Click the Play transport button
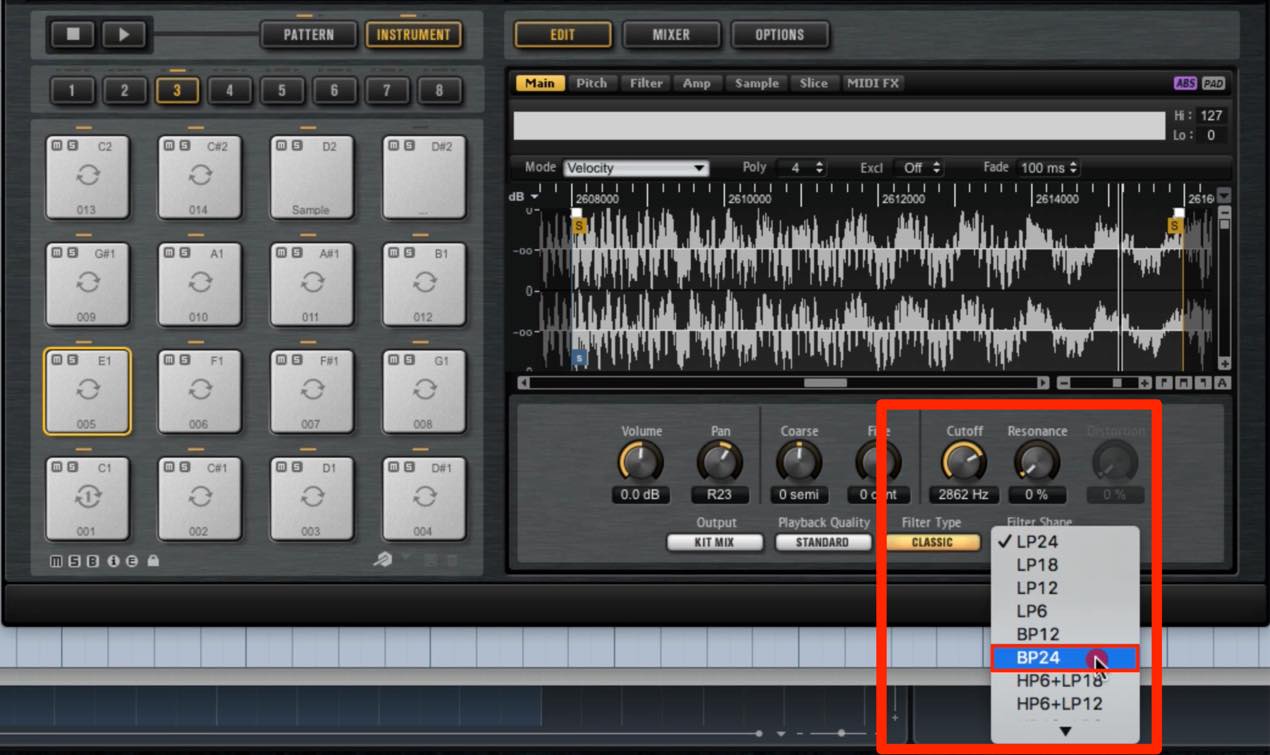This screenshot has width=1270, height=755. [124, 34]
